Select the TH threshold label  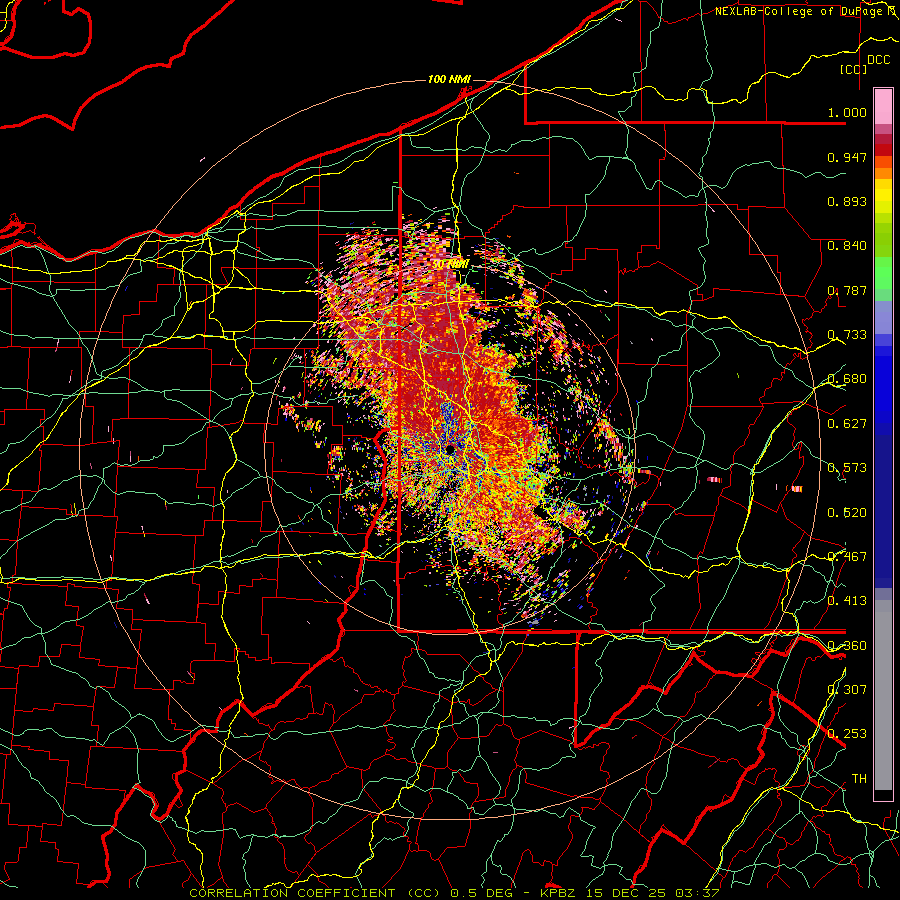coord(859,779)
